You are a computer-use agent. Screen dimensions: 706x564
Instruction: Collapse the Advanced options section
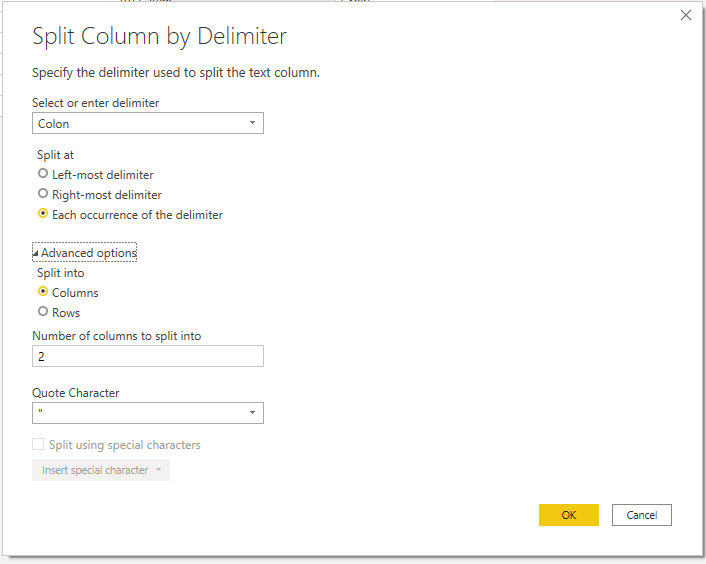coord(85,253)
